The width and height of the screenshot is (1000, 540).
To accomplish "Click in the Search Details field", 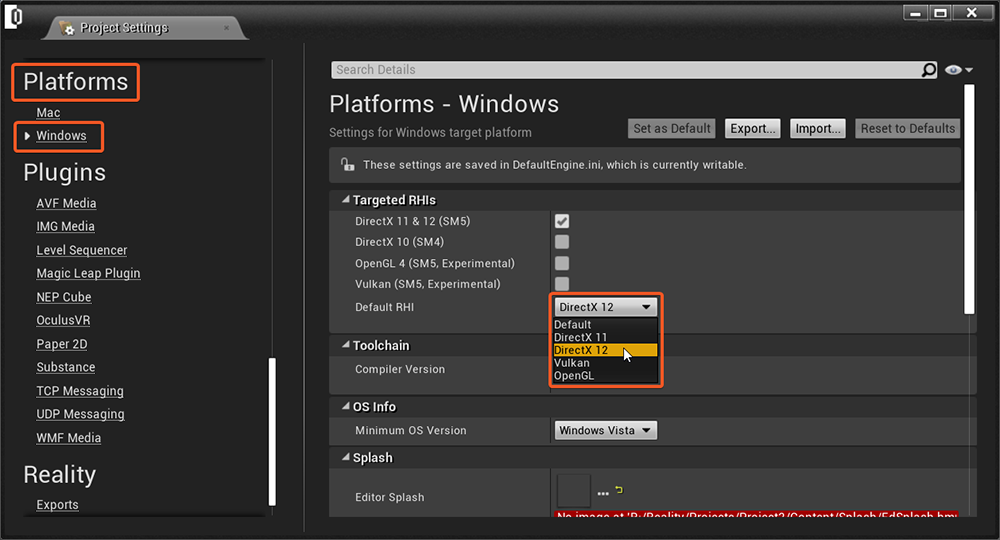I will tap(625, 70).
